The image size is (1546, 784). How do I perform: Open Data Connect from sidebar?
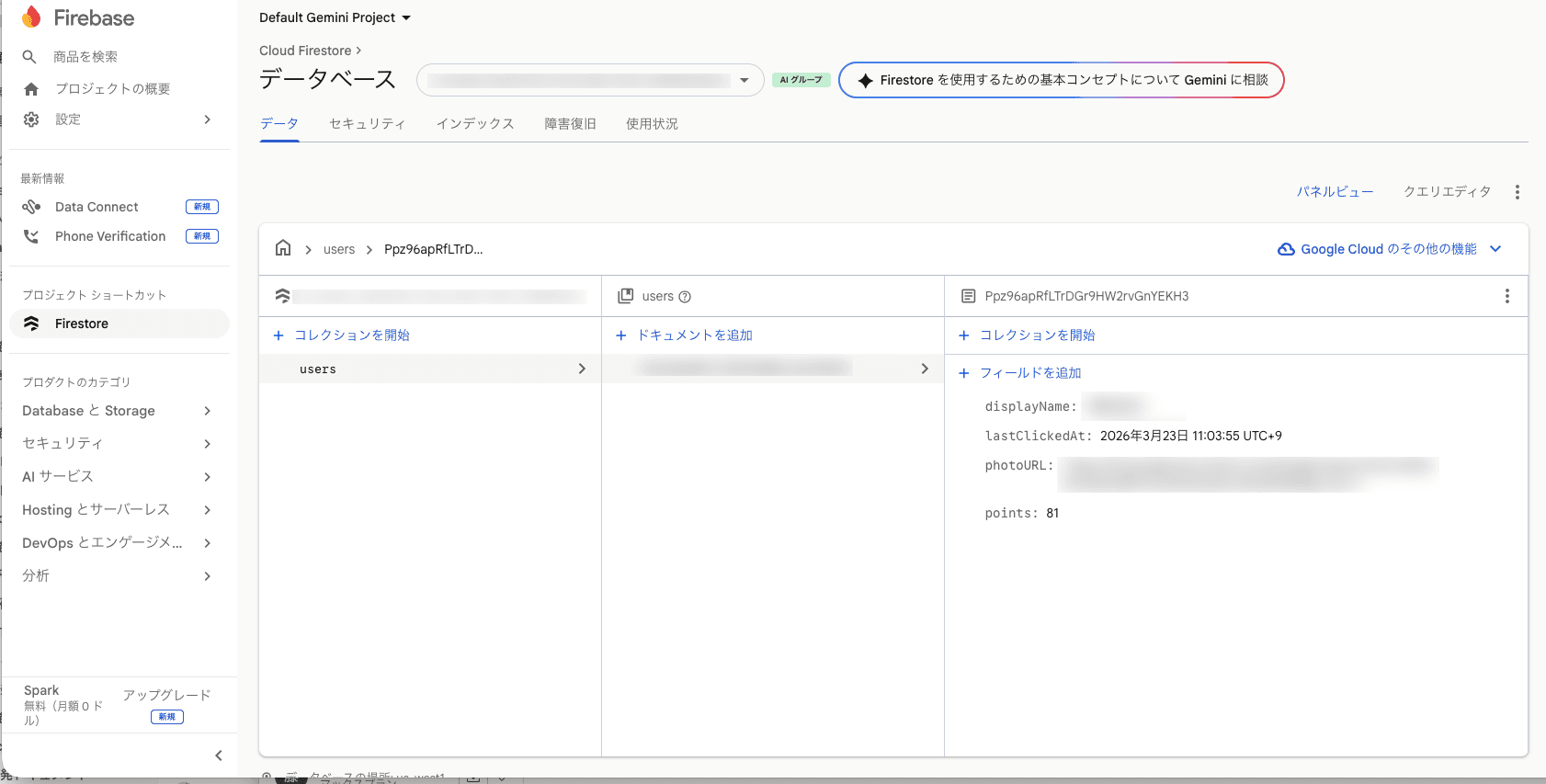click(97, 207)
